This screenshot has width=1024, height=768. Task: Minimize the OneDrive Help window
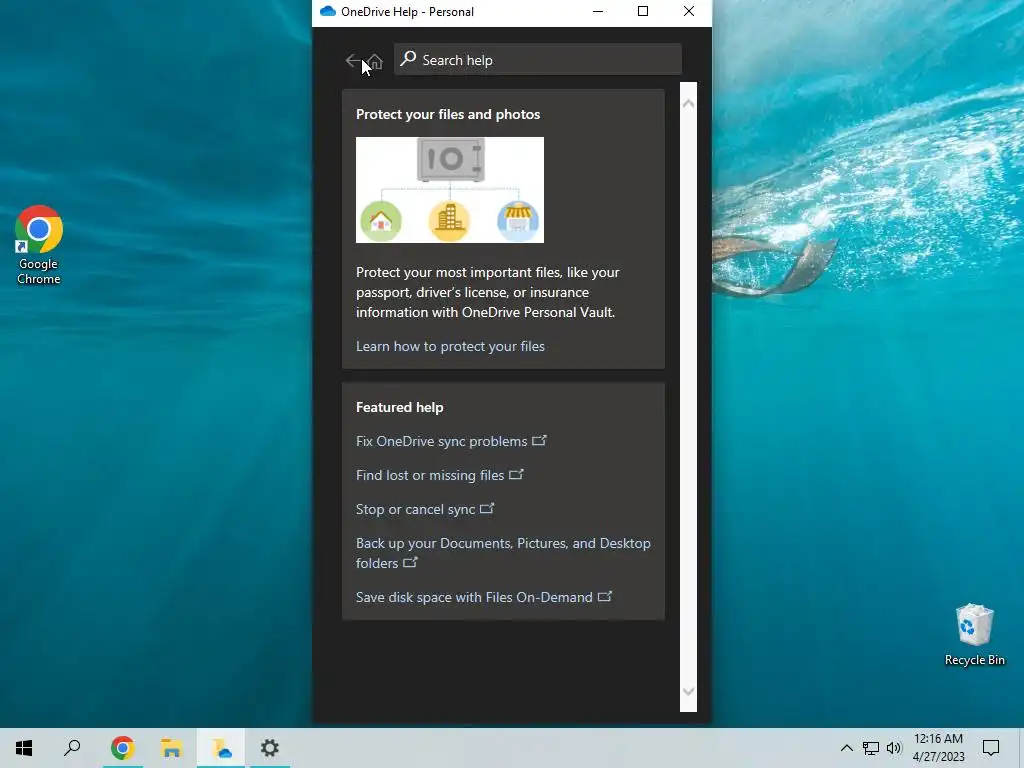pos(598,12)
